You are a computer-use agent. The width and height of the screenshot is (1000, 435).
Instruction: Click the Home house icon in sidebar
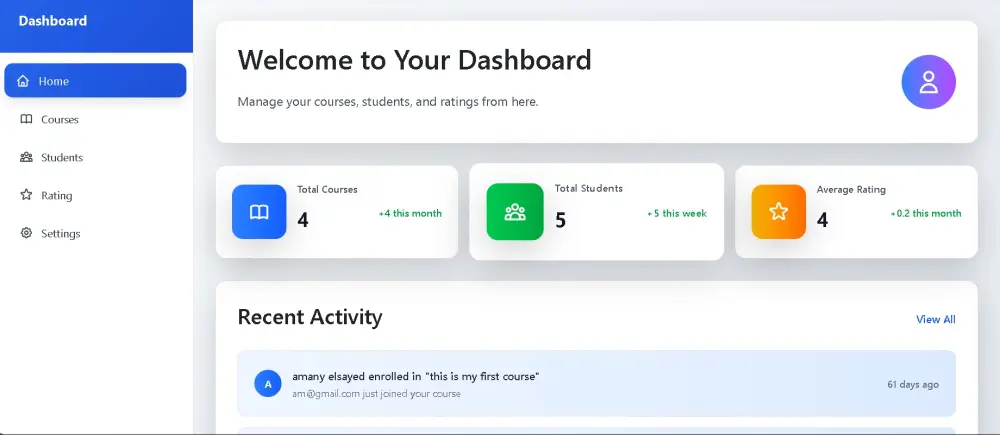tap(23, 81)
